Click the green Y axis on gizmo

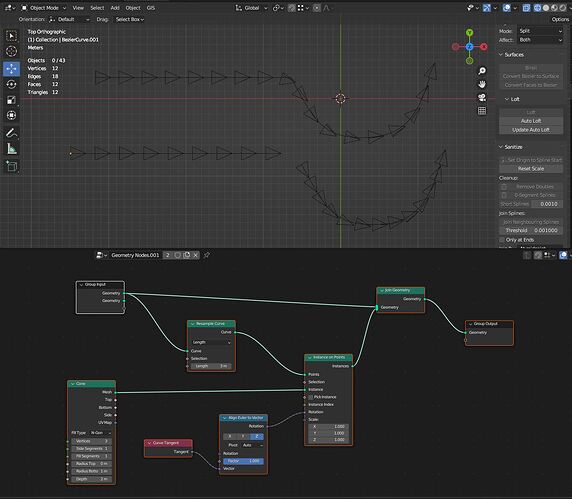pos(469,33)
